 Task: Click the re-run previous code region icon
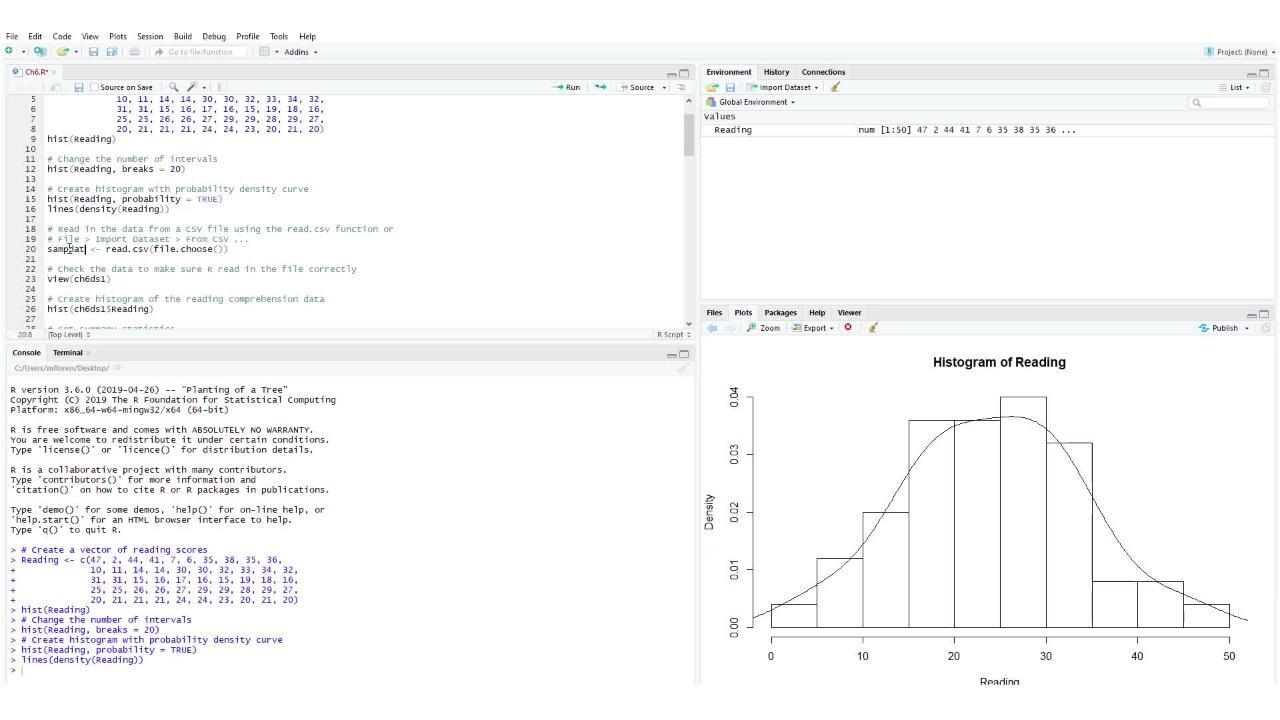click(x=600, y=87)
